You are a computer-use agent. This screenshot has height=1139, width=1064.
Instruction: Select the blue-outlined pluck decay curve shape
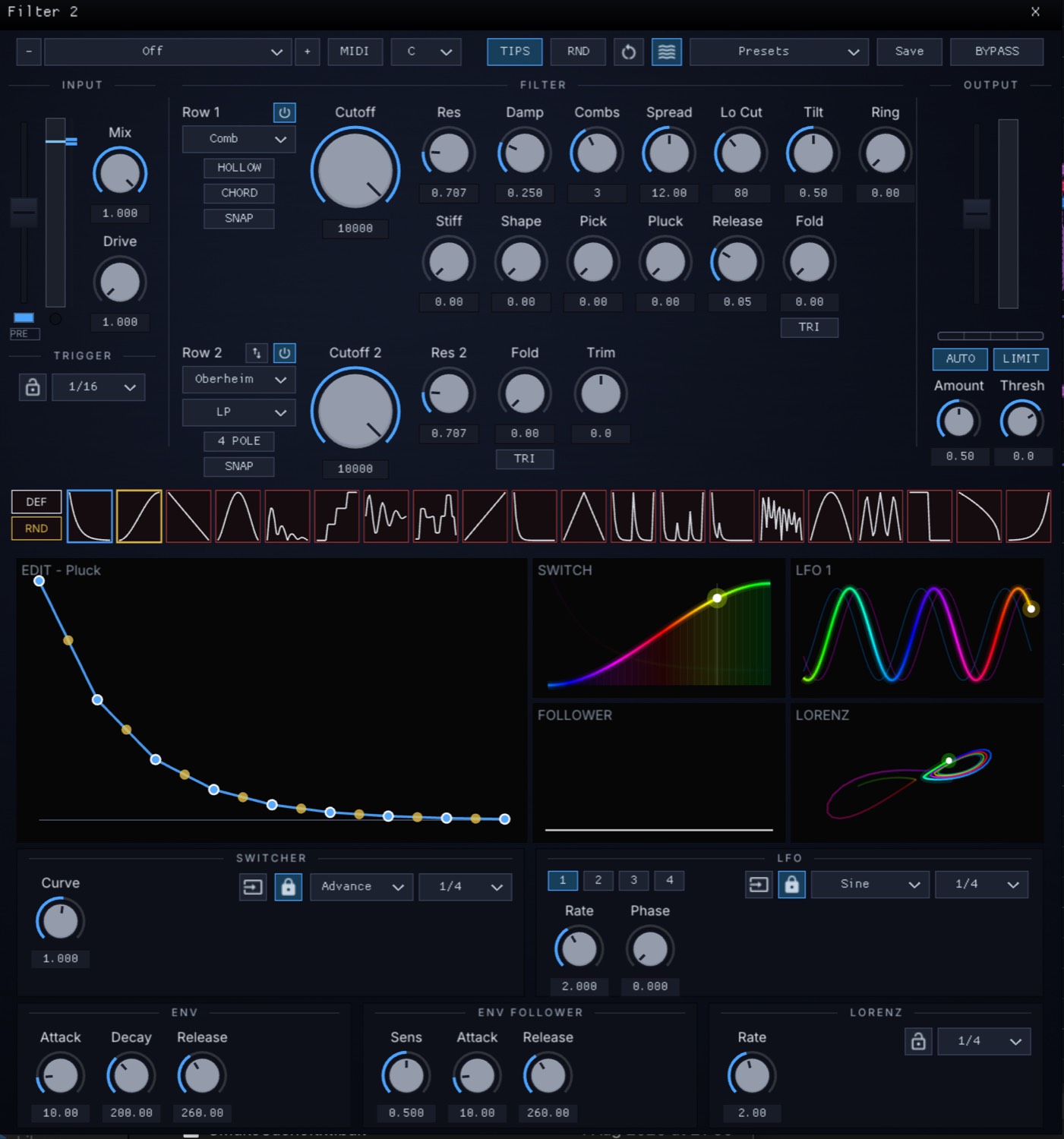coord(90,516)
